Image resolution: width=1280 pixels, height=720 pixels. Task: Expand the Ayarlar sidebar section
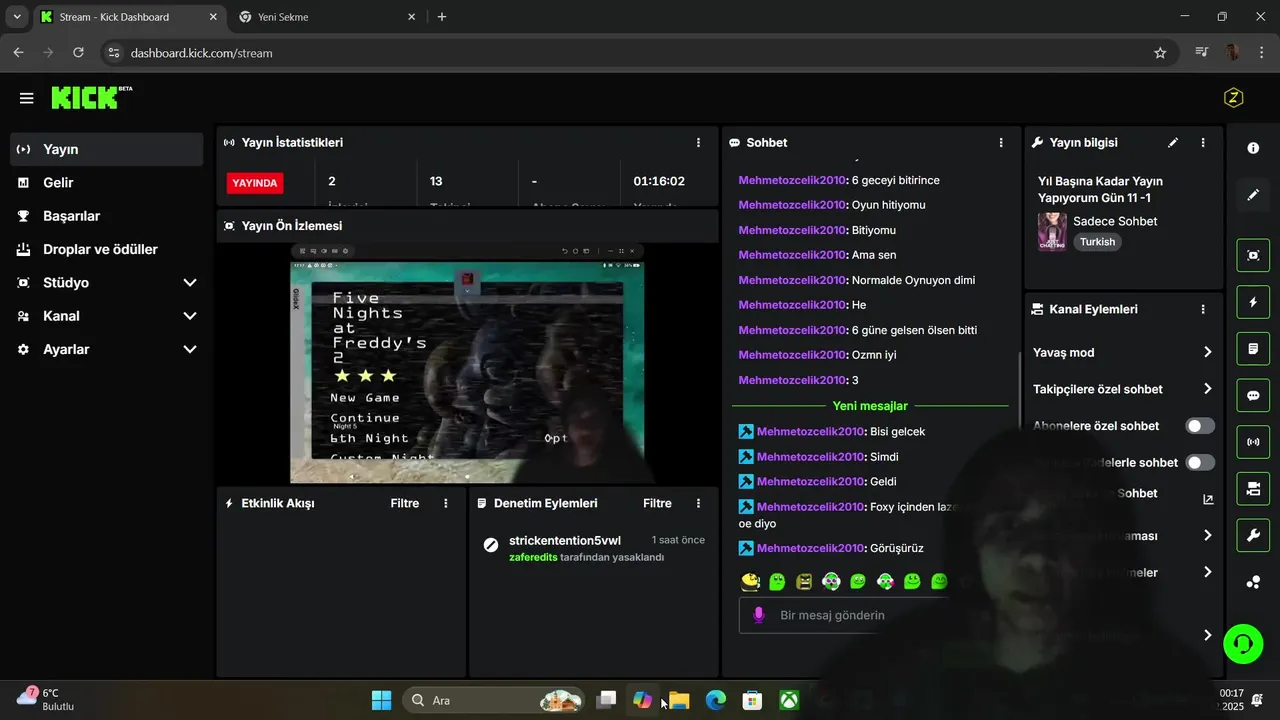(190, 349)
